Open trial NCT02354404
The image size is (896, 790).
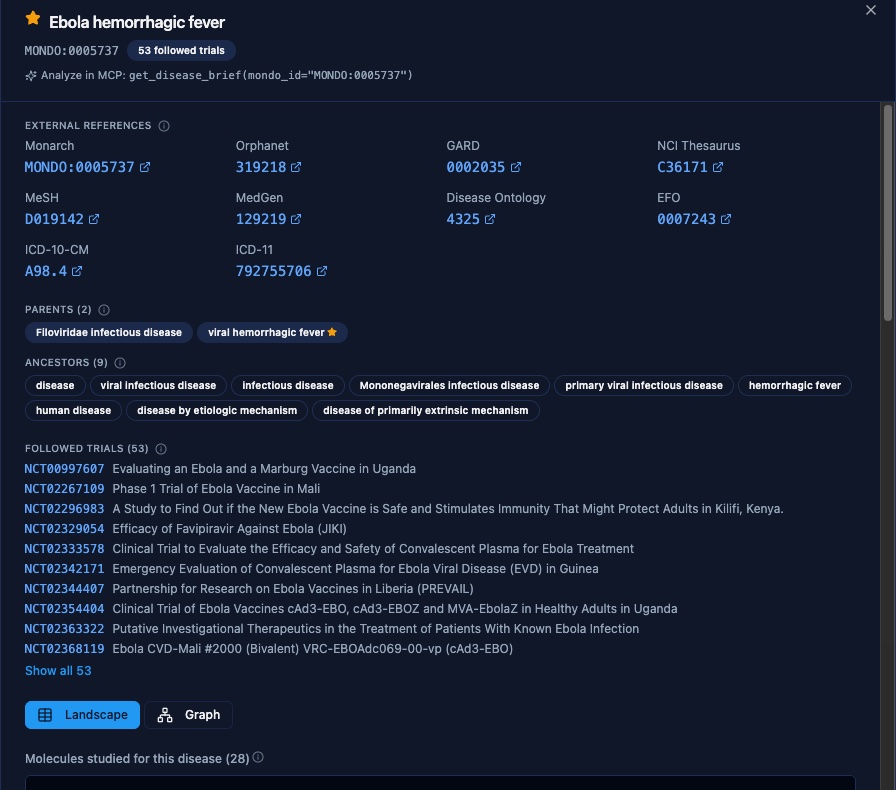(64, 609)
